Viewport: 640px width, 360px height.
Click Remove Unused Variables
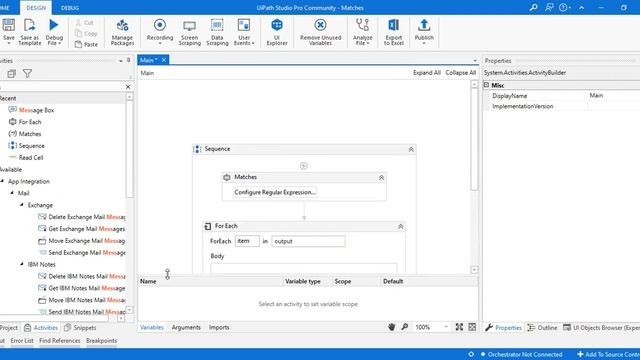320,32
